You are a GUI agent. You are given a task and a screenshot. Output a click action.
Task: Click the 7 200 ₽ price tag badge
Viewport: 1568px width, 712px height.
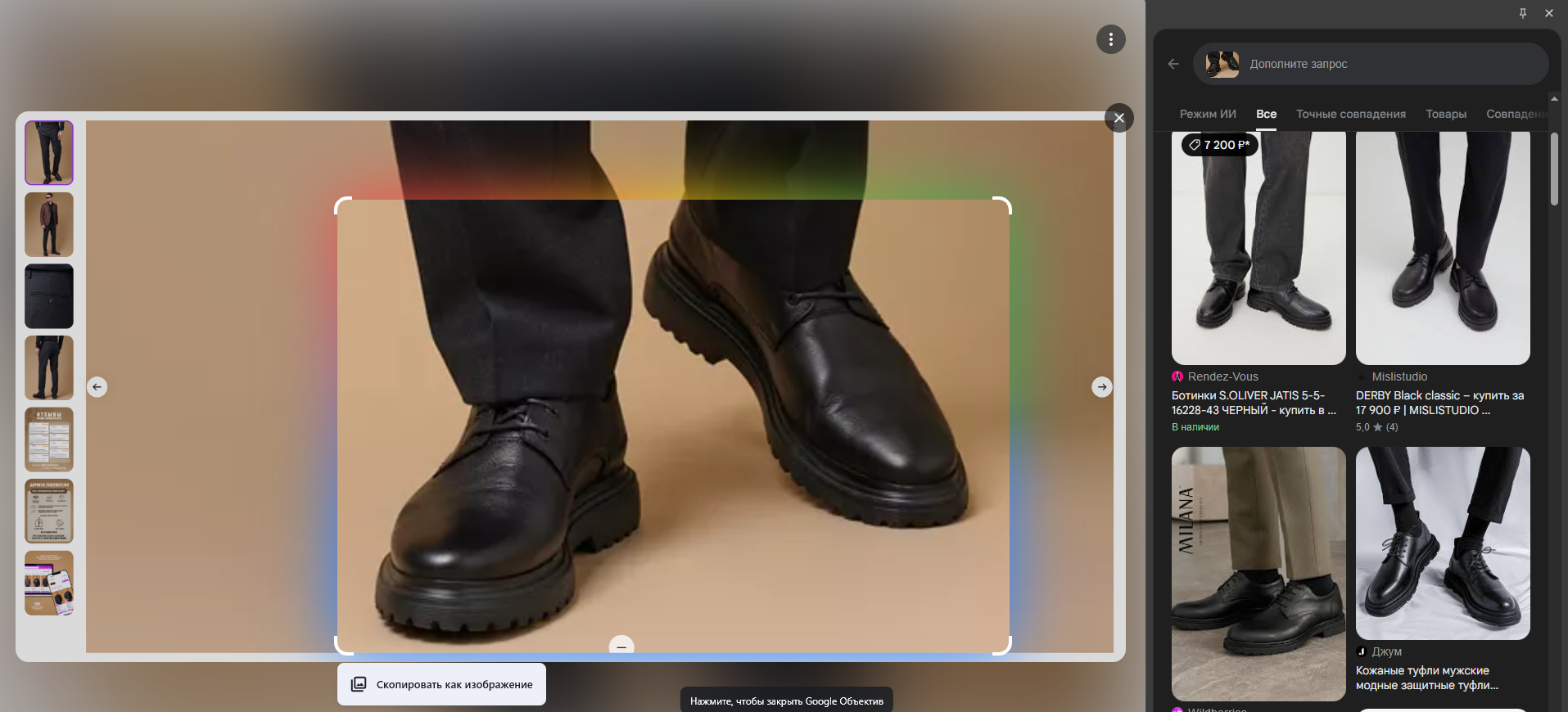coord(1219,145)
